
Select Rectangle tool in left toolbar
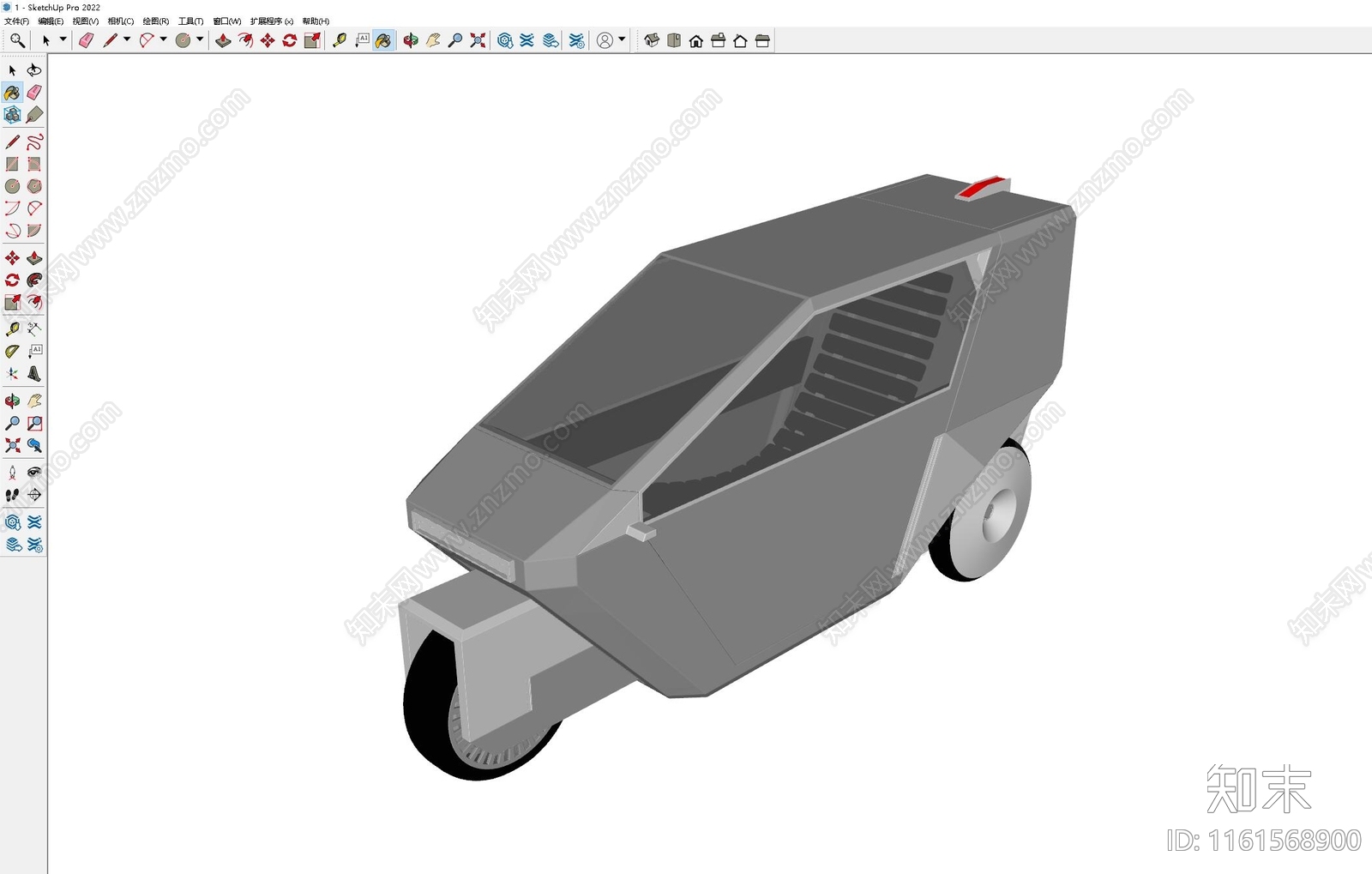(x=12, y=164)
